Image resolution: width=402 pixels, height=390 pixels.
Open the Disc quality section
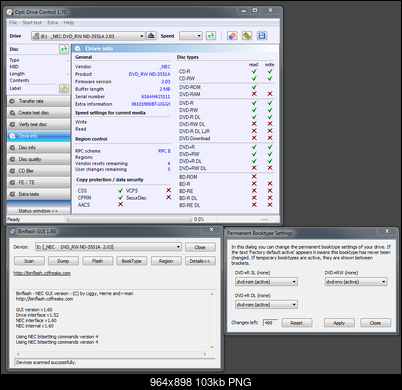39,159
